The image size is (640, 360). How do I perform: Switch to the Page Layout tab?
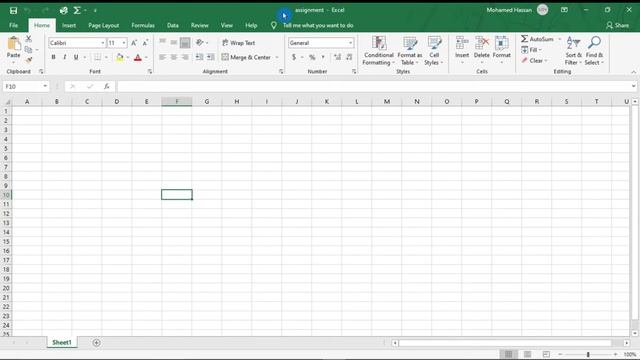click(104, 25)
